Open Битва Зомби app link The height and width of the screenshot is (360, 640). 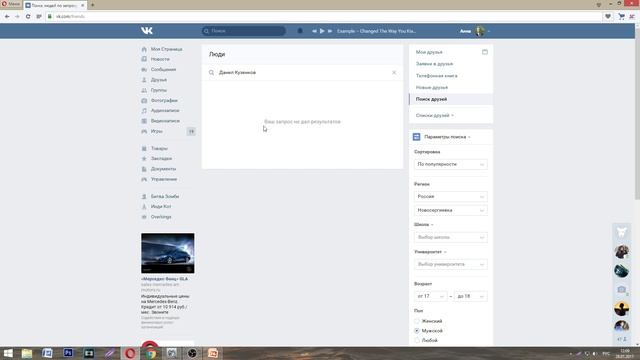tap(165, 196)
